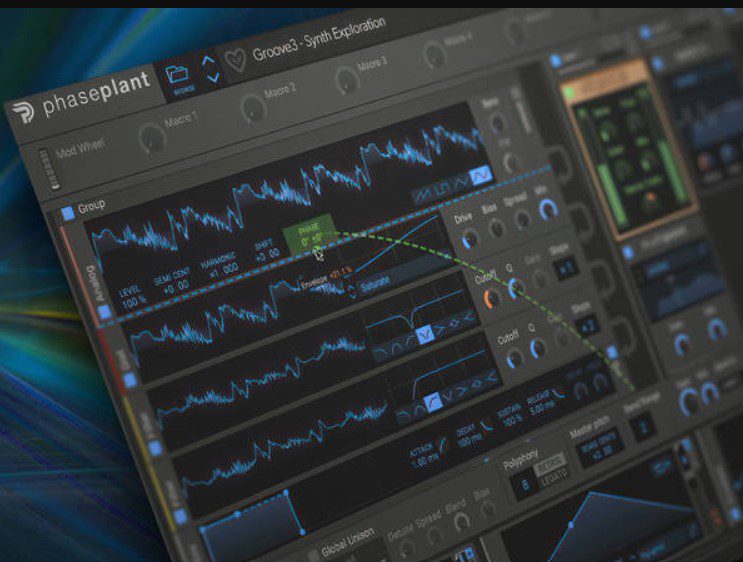Click the HARMONIC x1.000 value
The width and height of the screenshot is (743, 562).
219,266
